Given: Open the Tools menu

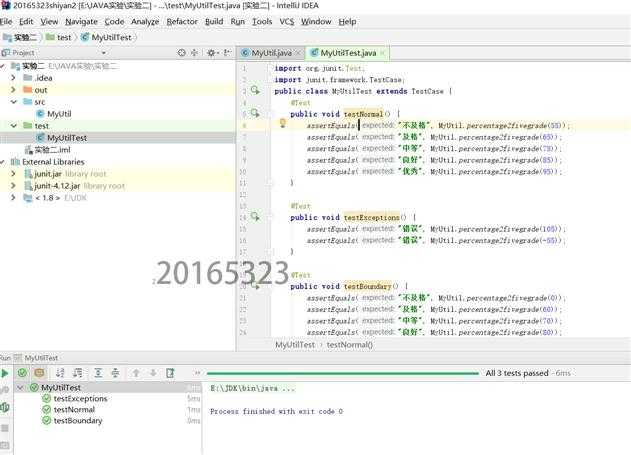Looking at the screenshot, I should pyautogui.click(x=262, y=21).
